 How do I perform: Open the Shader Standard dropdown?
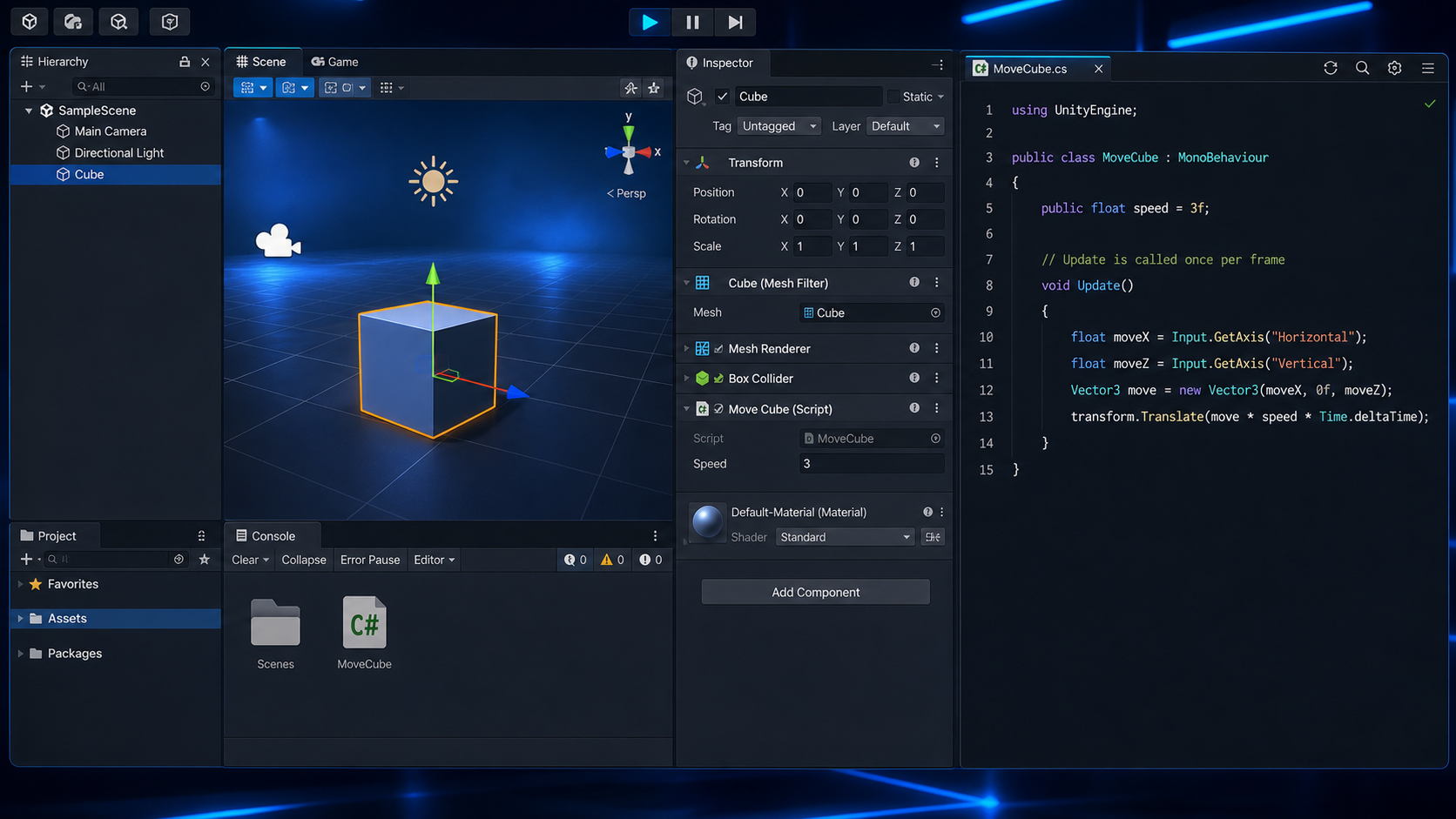click(x=845, y=537)
